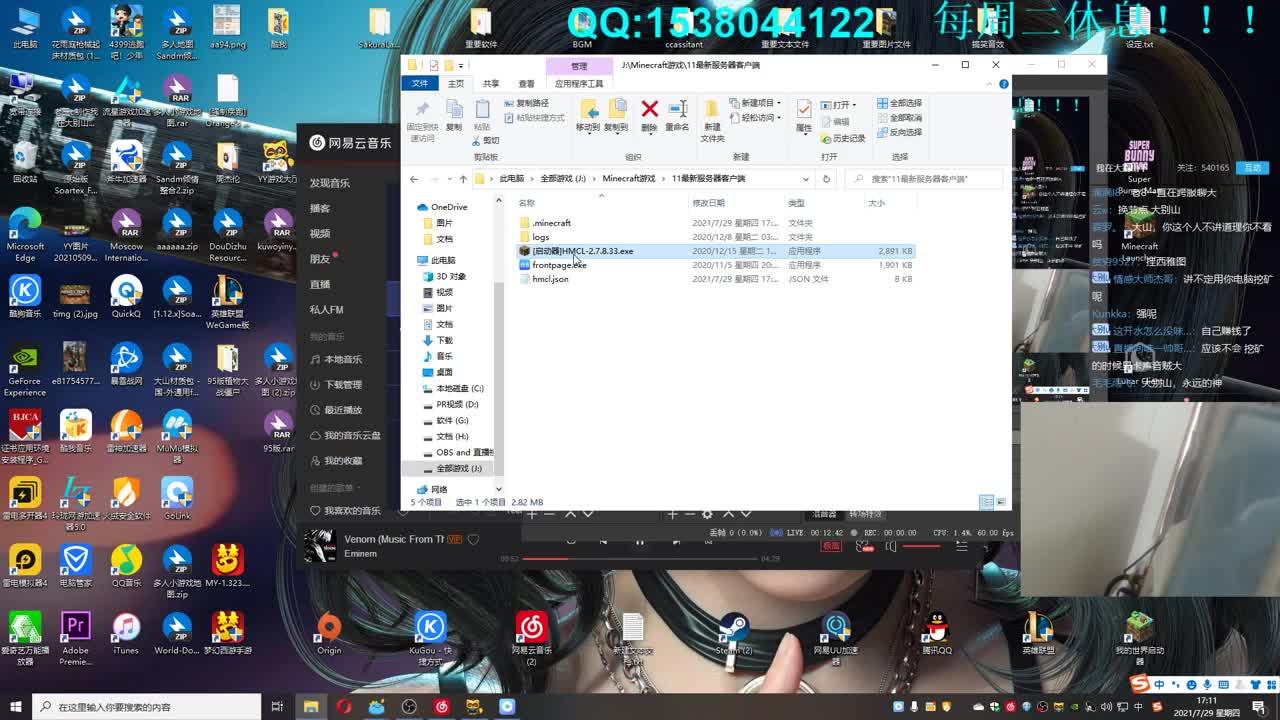The width and height of the screenshot is (1280, 720).
Task: Click the Cut scissors button
Action: (x=485, y=140)
